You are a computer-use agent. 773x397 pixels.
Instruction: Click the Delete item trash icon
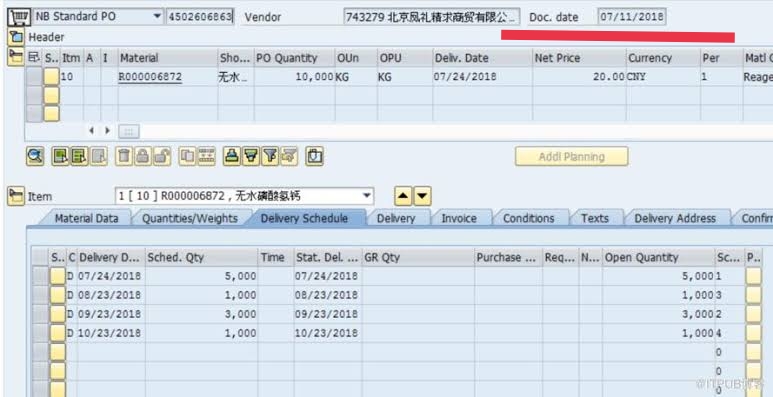point(124,157)
